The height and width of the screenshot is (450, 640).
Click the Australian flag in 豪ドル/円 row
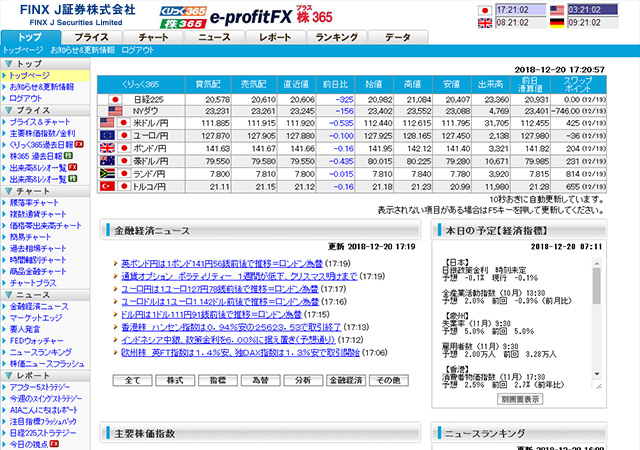coord(107,160)
